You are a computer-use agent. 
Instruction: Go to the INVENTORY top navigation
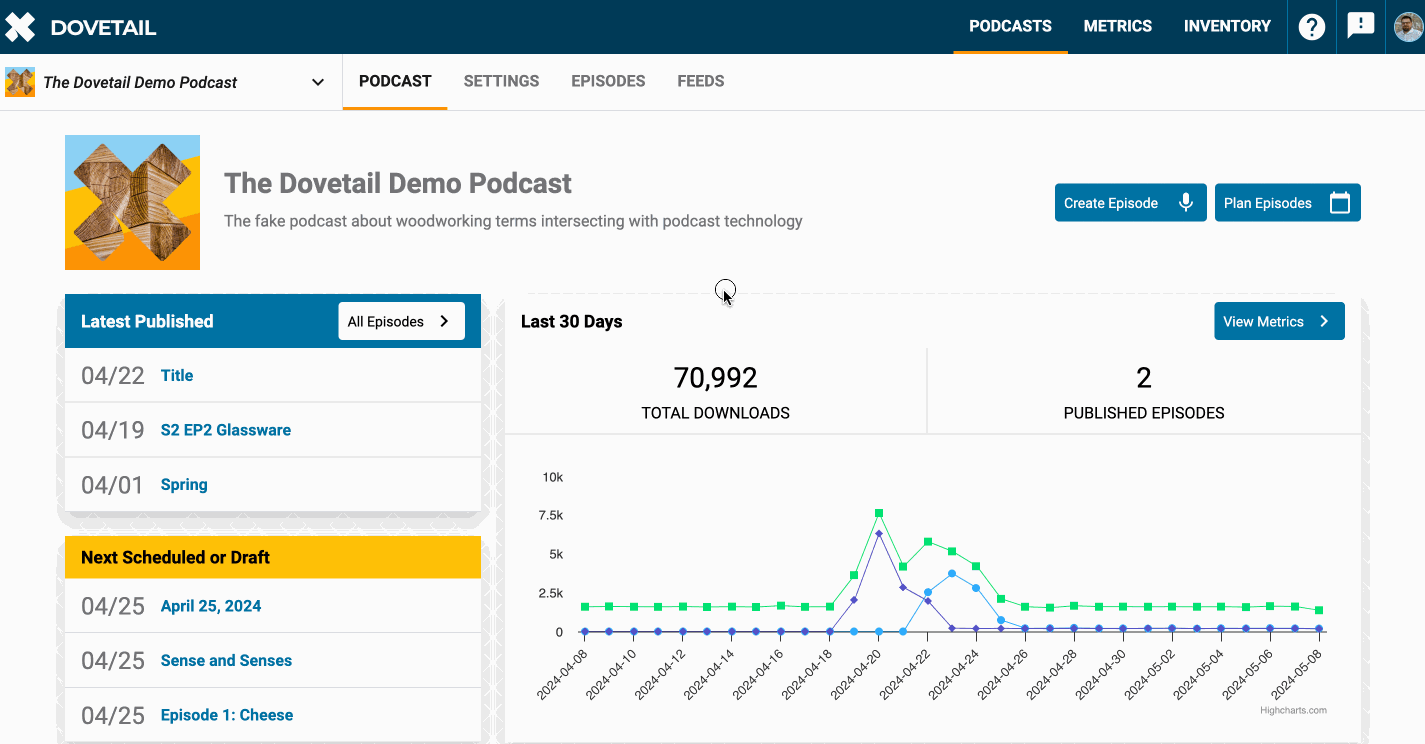(x=1227, y=26)
